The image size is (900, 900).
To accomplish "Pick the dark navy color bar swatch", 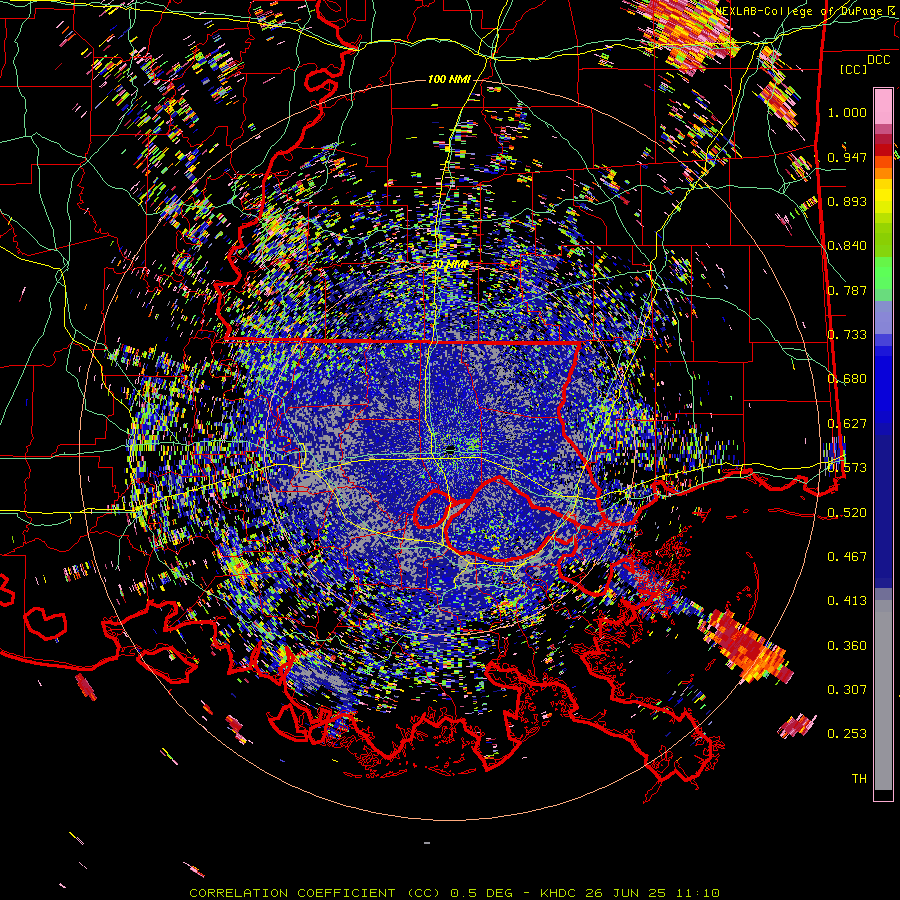I will tap(883, 505).
